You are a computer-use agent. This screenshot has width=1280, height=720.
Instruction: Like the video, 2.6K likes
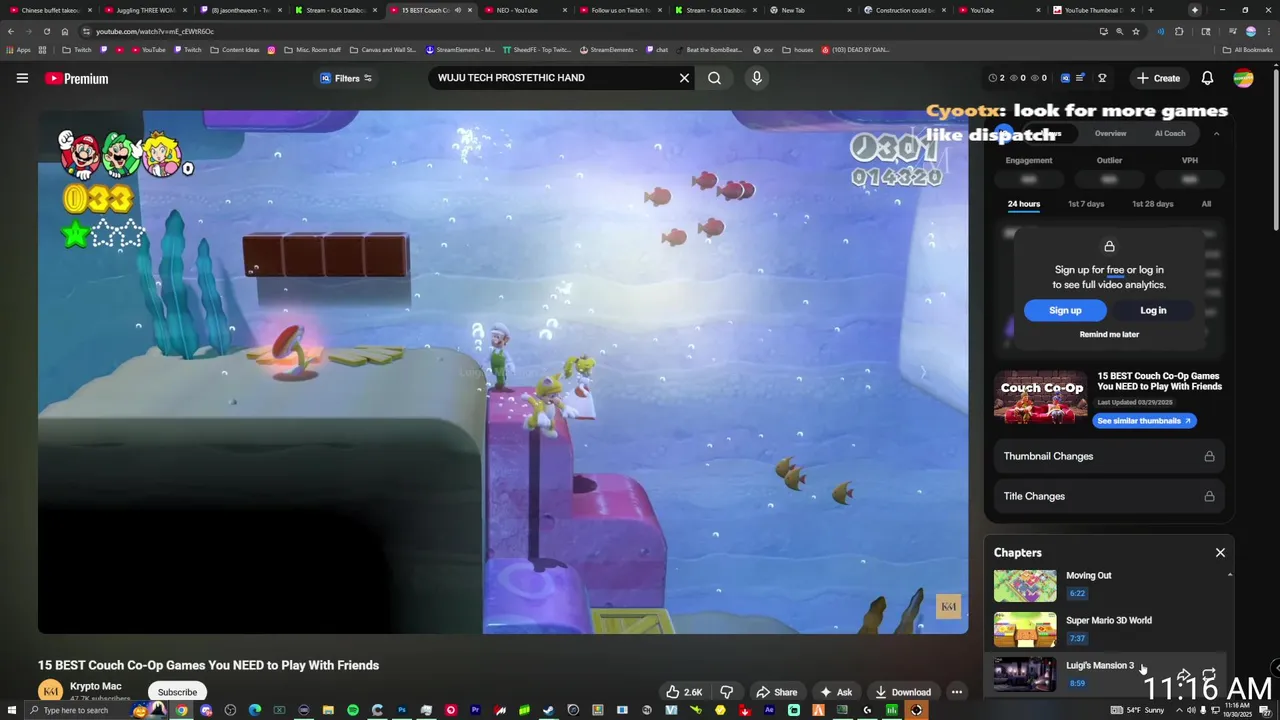tap(685, 692)
